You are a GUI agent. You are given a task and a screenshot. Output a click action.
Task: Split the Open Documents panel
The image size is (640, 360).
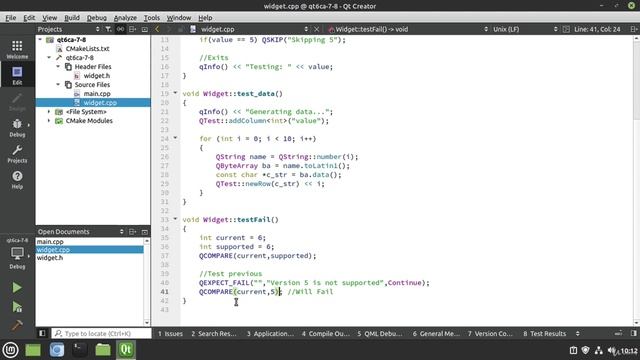(132, 231)
